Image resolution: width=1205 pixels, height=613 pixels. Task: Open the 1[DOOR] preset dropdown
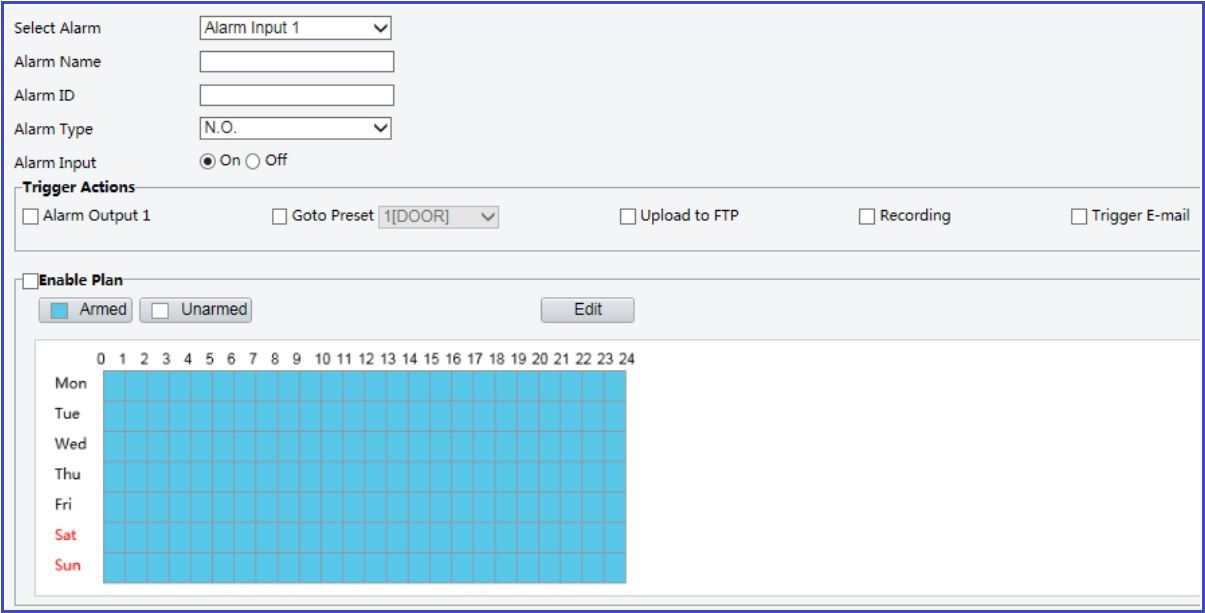(x=439, y=216)
